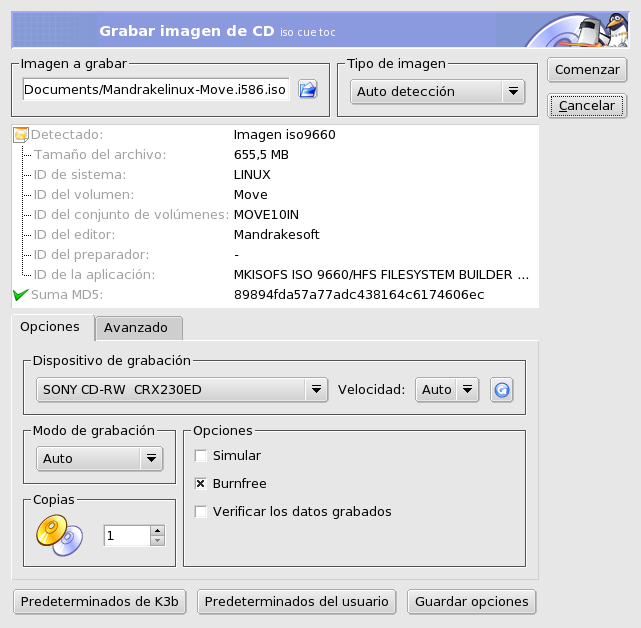
Task: Enable the Simular checkbox
Action: tap(201, 455)
